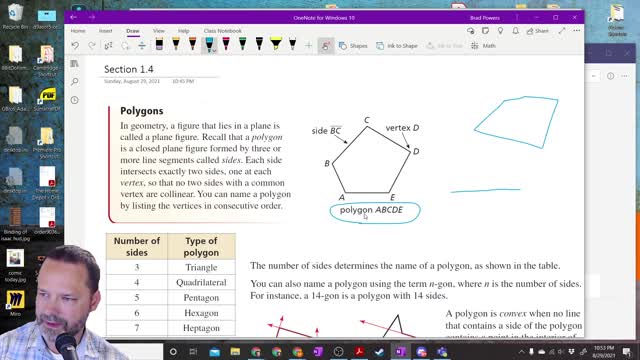Enter full screen mode with the expand arrows
Screen dimensions: 640x360
pos(562,31)
